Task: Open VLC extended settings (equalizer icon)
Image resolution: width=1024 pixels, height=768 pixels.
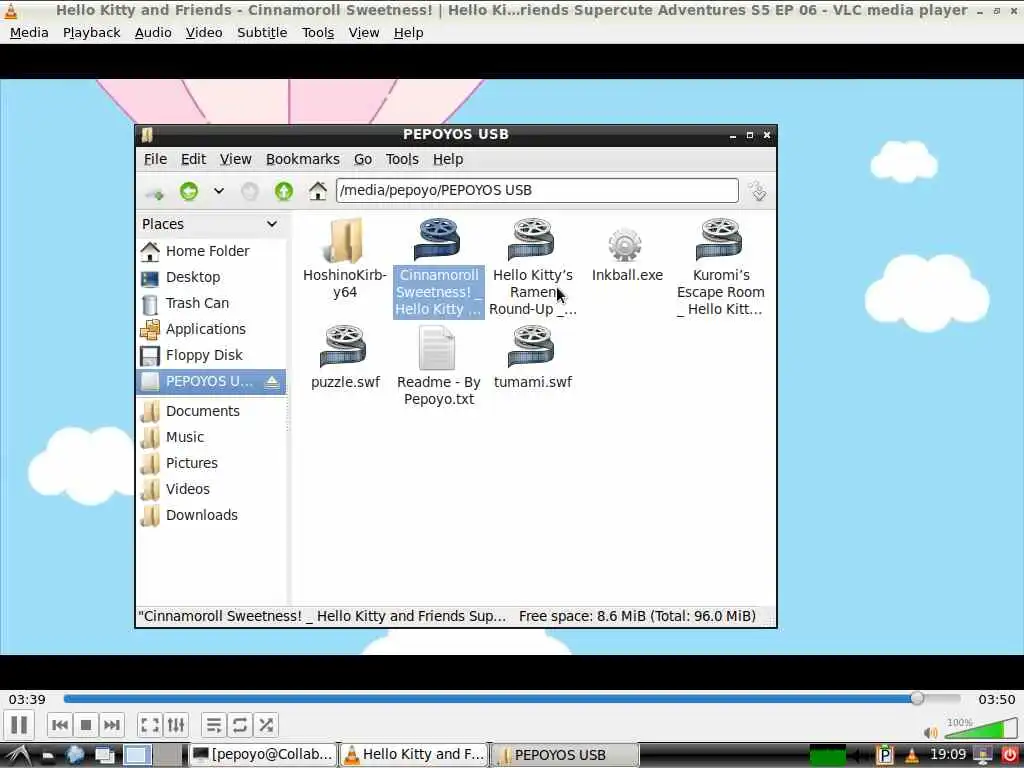Action: point(176,725)
